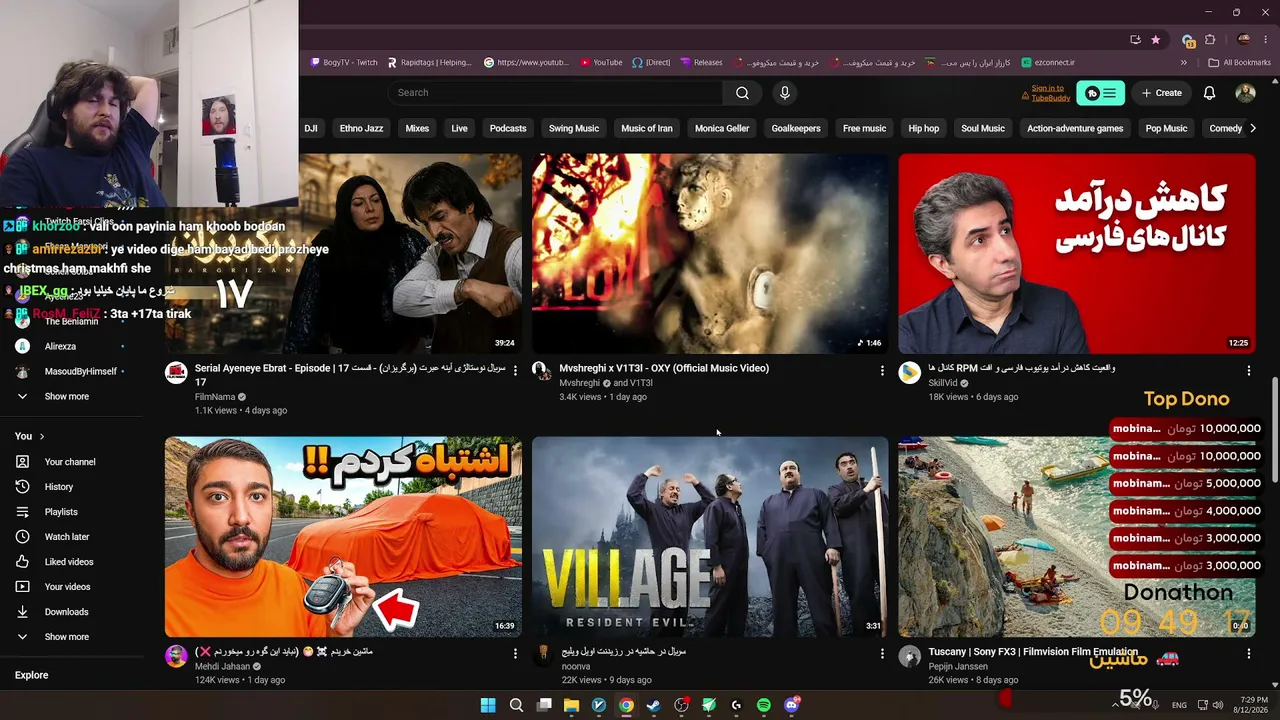Open options menu for Mehdi Jahaan video
Image resolution: width=1280 pixels, height=720 pixels.
tap(515, 653)
